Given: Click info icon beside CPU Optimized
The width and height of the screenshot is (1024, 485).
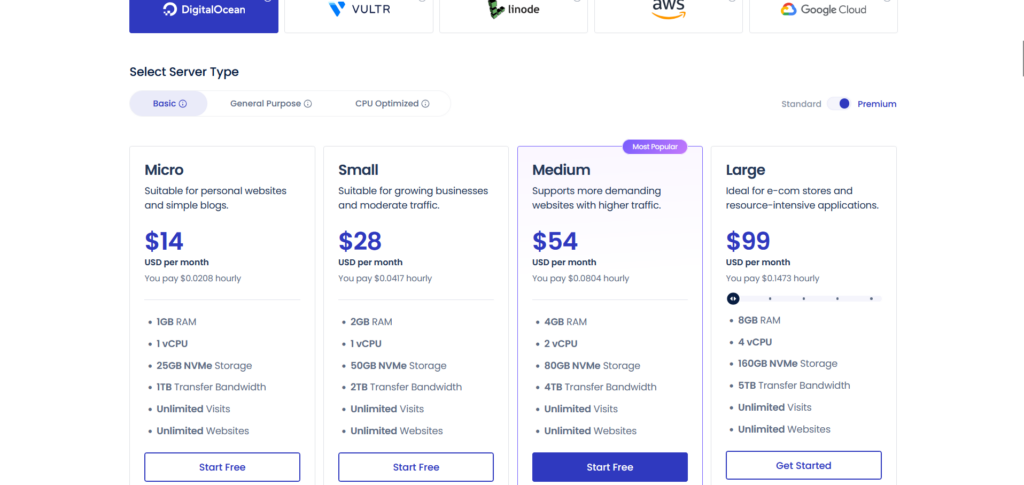Looking at the screenshot, I should (425, 104).
